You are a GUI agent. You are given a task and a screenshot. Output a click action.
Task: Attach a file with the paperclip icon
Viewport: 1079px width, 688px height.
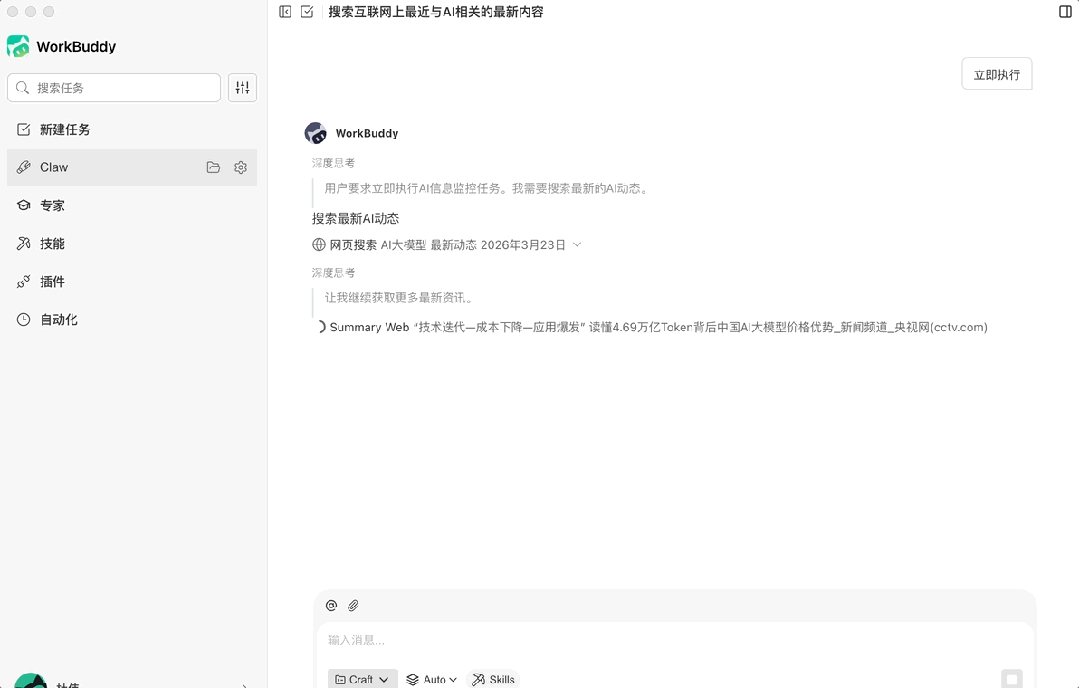click(352, 605)
